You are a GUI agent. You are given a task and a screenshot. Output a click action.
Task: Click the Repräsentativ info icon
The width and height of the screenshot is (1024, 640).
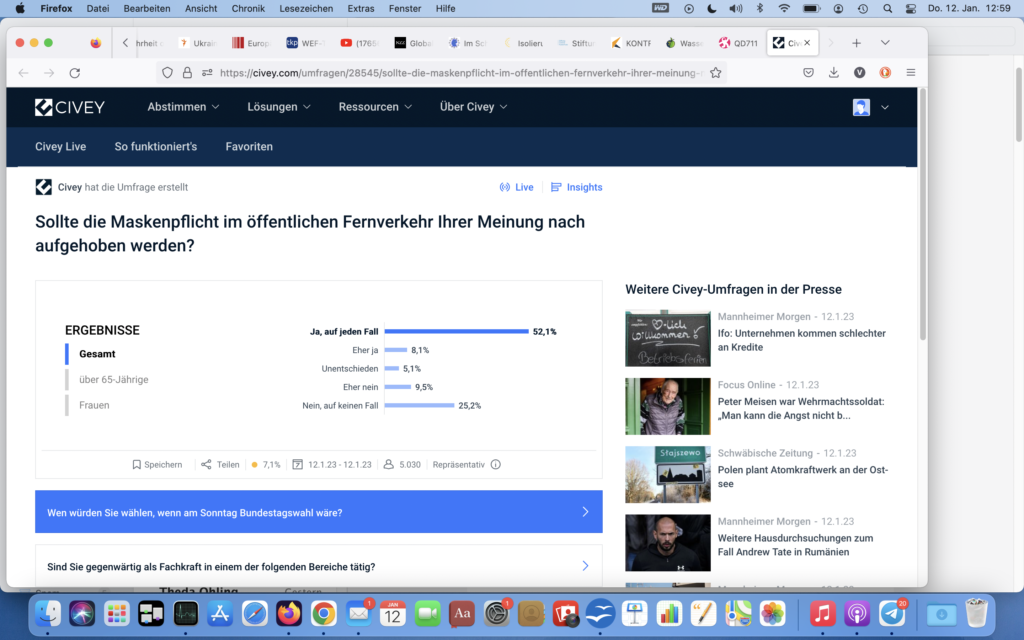(496, 464)
